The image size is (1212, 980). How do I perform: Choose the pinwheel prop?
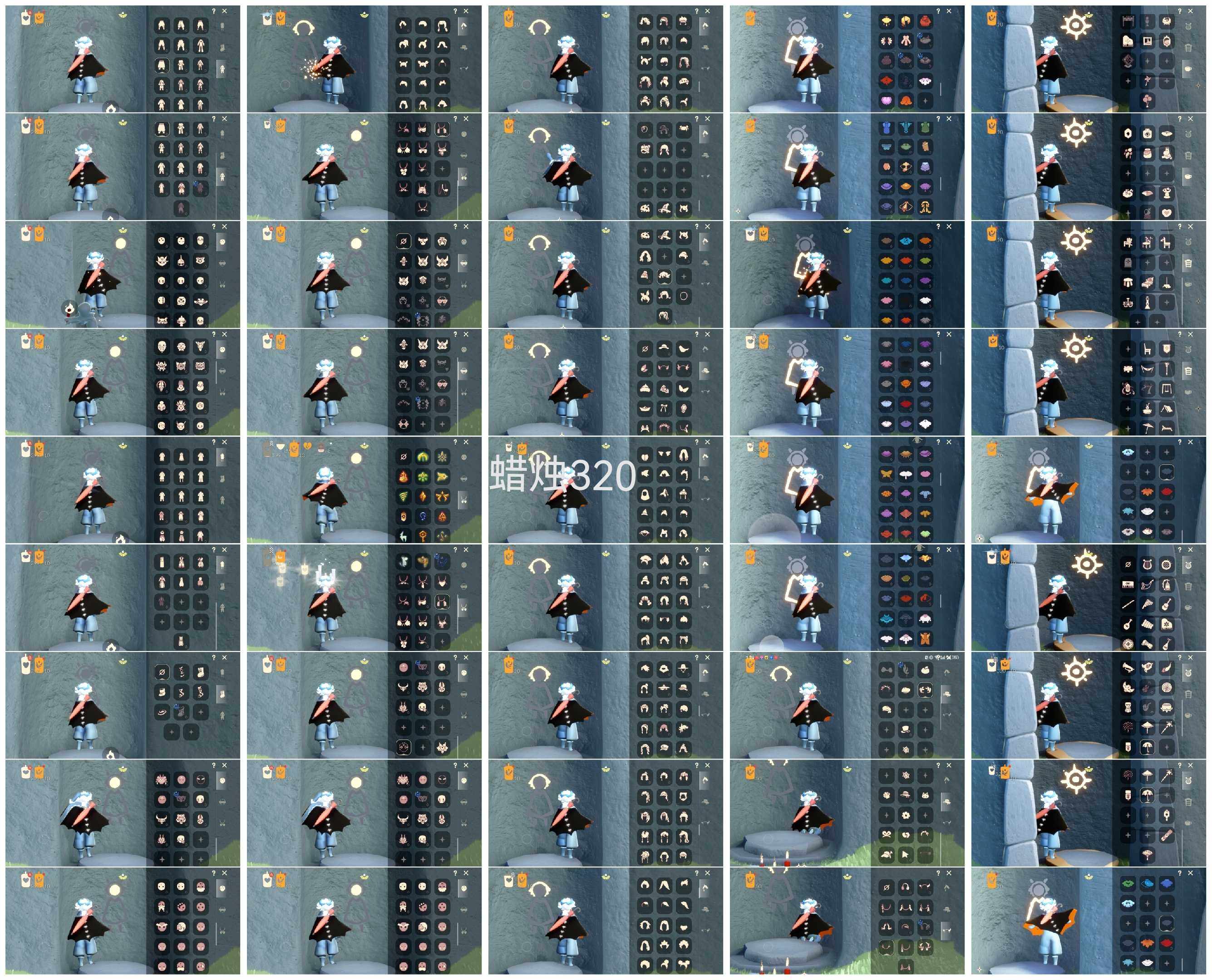1147,81
